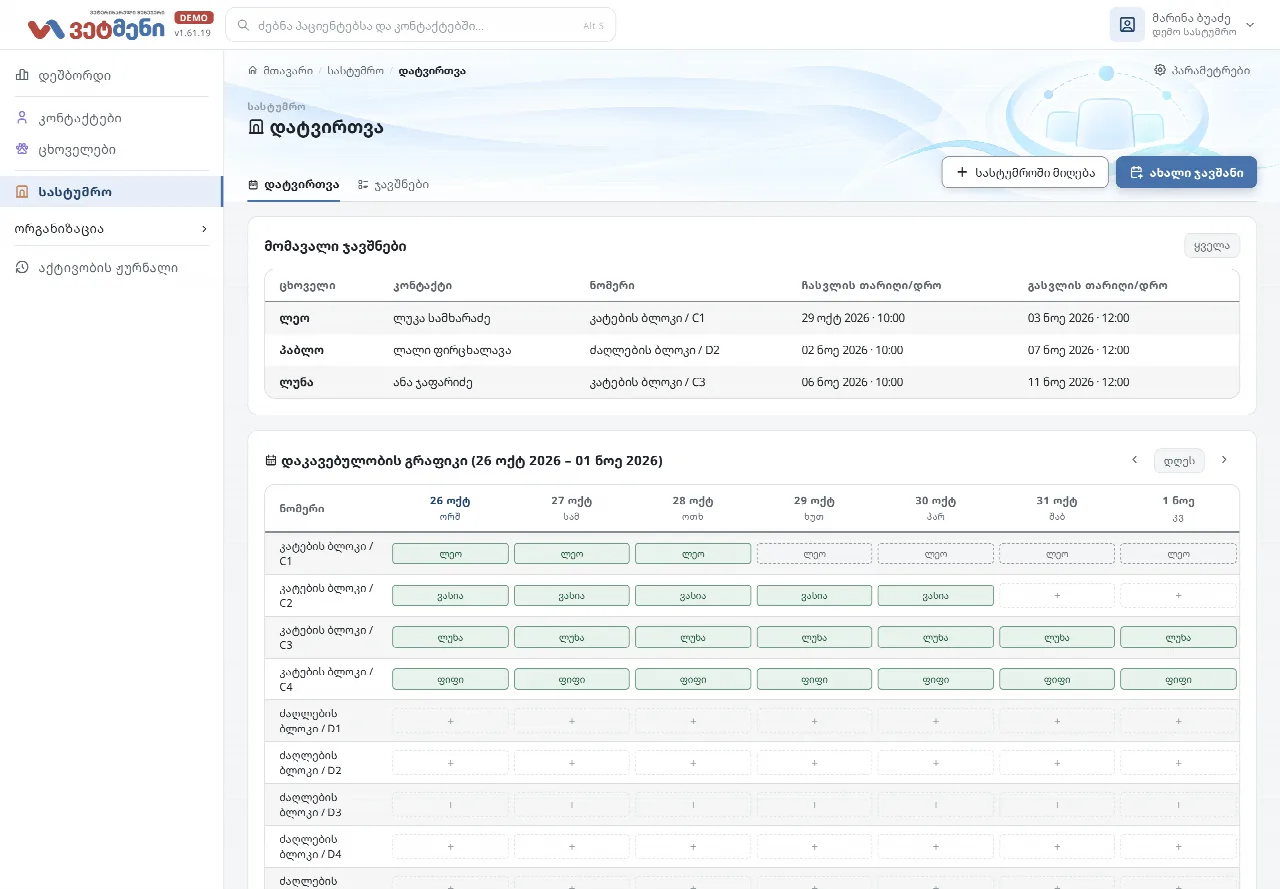
Task: Click the ყველა button for upcoming bookings
Action: click(x=1212, y=246)
